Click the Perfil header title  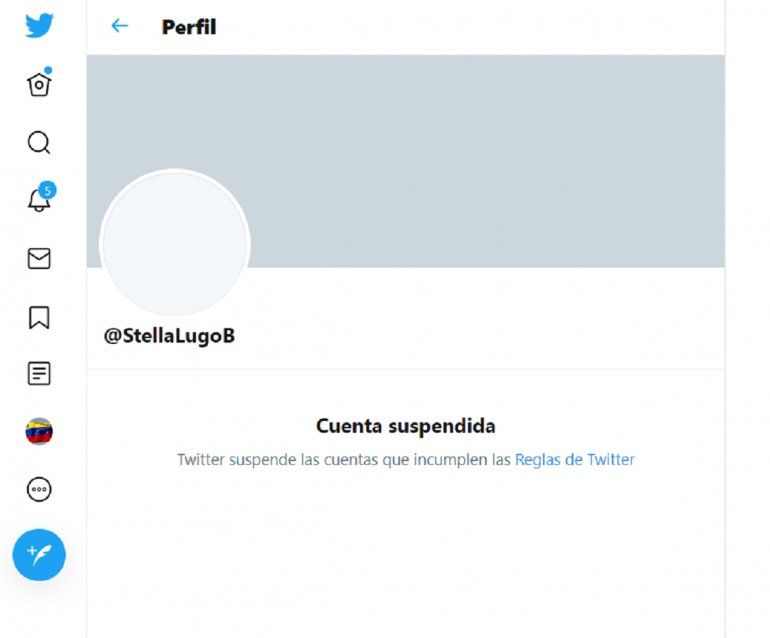[189, 27]
